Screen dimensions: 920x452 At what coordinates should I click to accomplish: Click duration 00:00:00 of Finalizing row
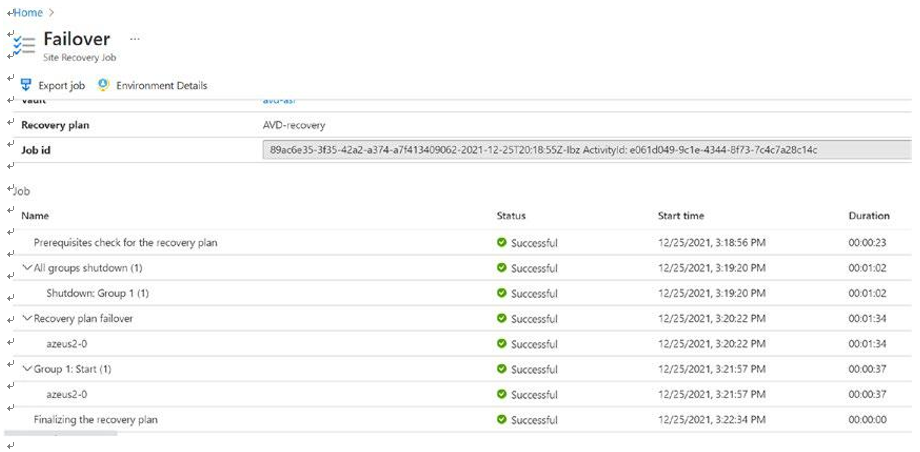tap(867, 420)
